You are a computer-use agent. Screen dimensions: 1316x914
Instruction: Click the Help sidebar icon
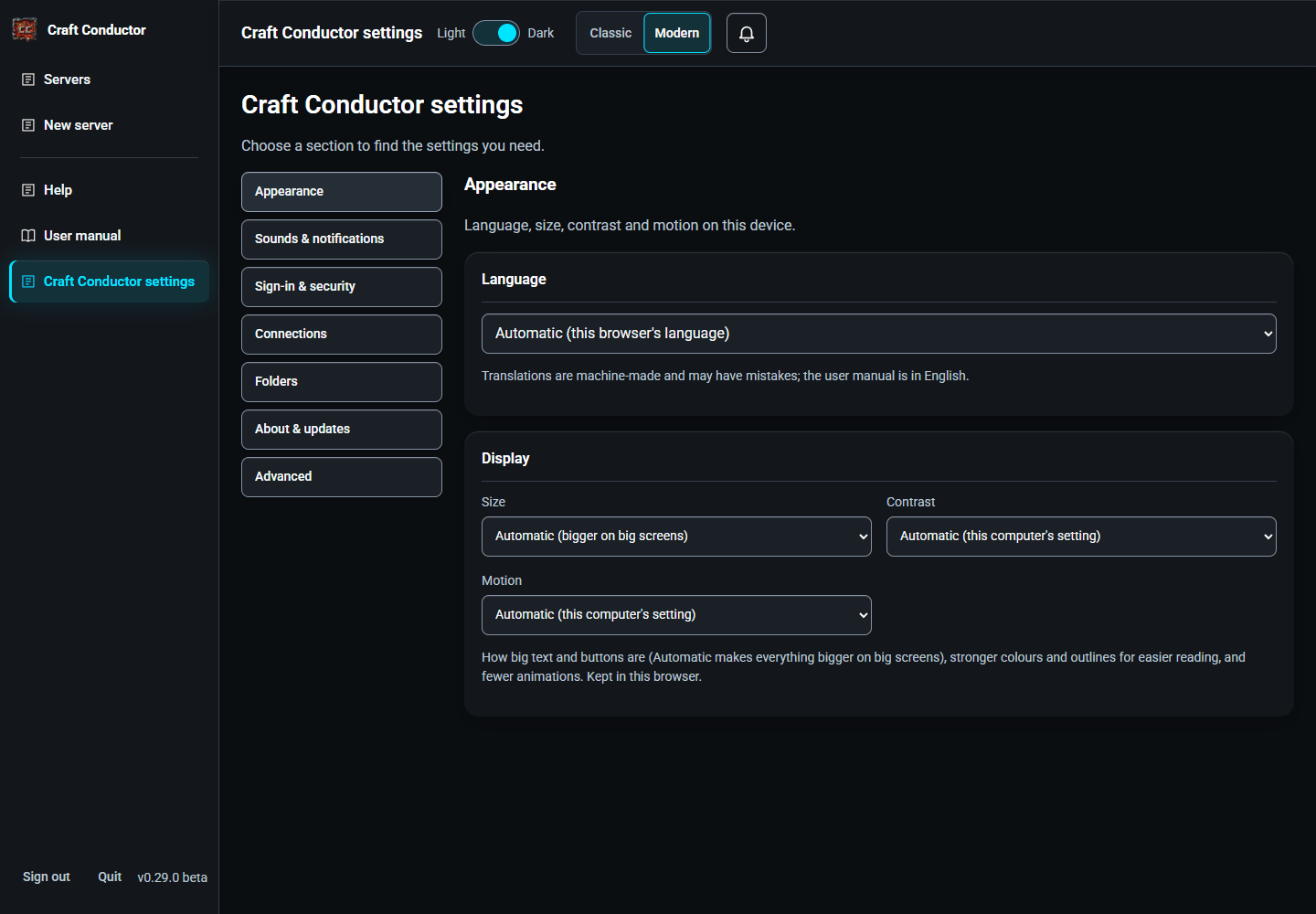[28, 190]
